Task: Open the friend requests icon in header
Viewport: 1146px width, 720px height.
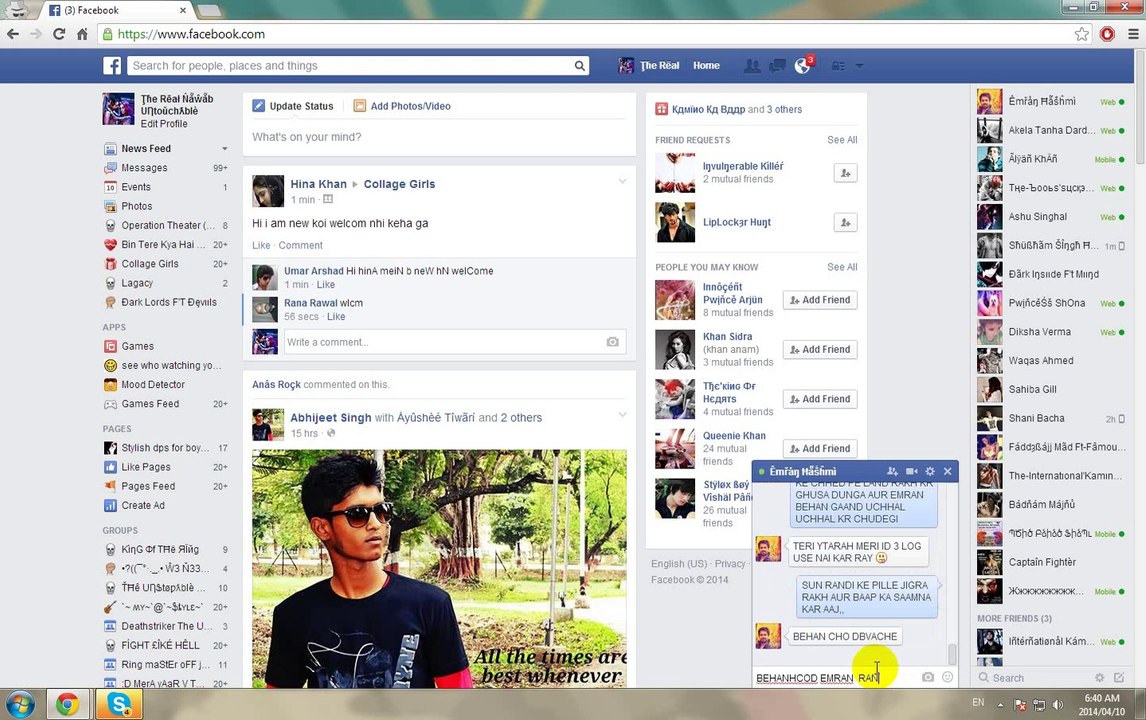Action: click(751, 66)
